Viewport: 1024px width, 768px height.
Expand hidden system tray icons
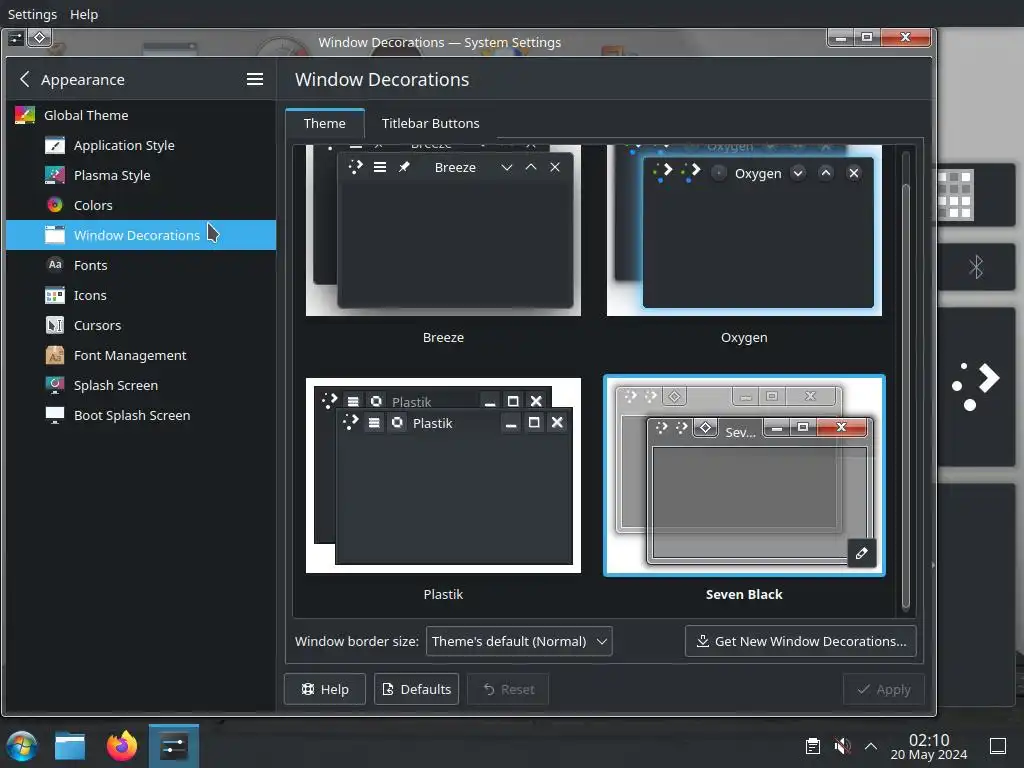(x=871, y=746)
